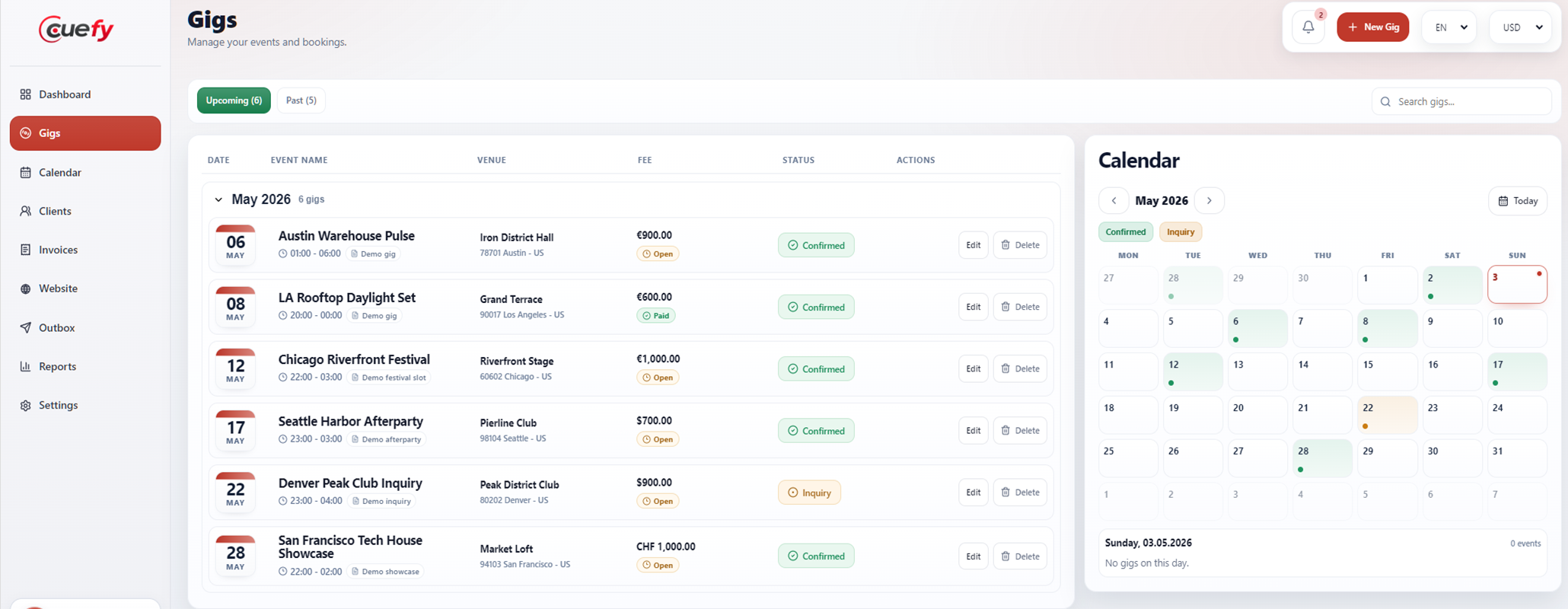The image size is (1568, 609).
Task: Click the Calendar icon in sidebar
Action: tap(26, 173)
